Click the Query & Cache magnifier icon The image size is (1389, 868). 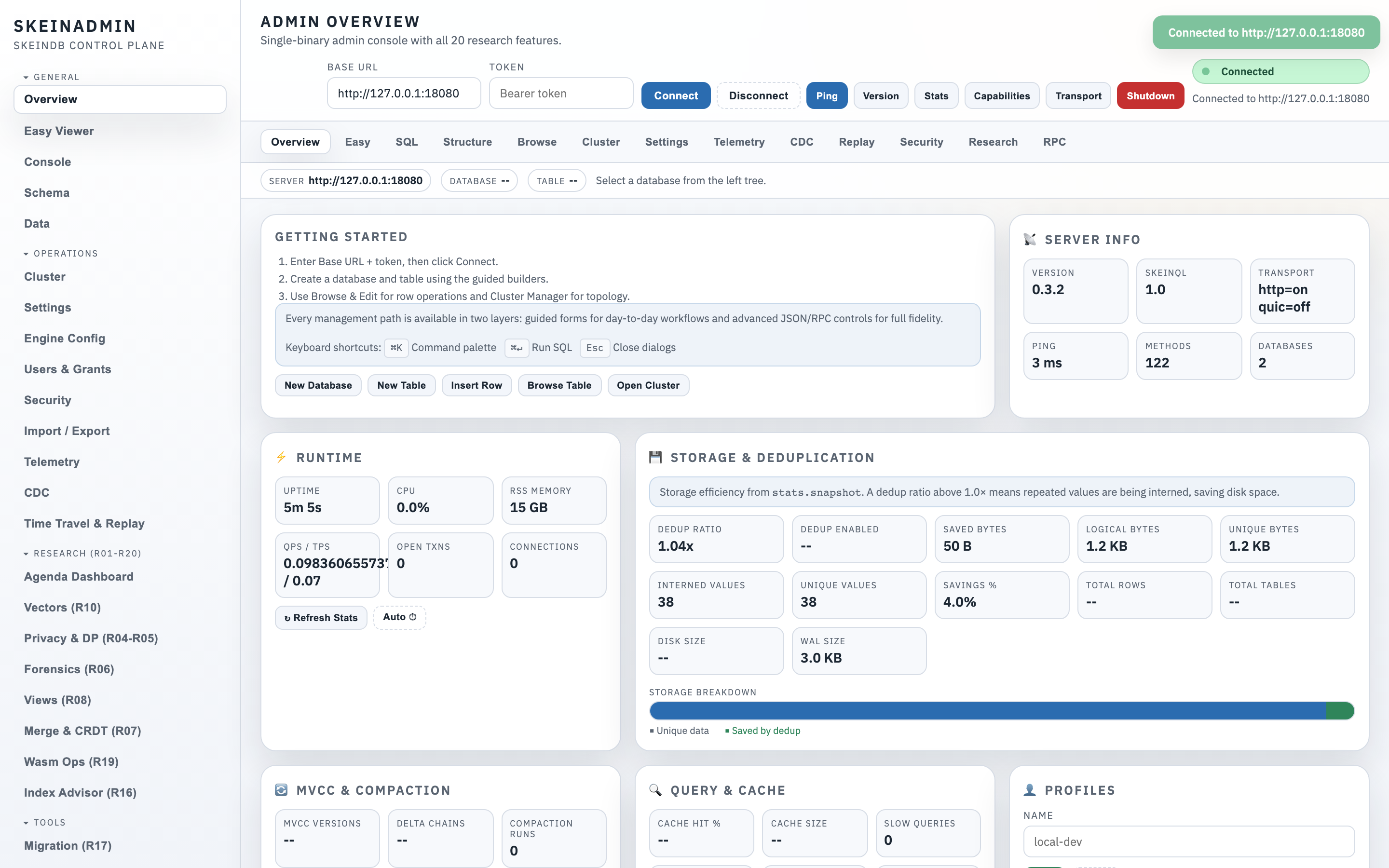(655, 790)
